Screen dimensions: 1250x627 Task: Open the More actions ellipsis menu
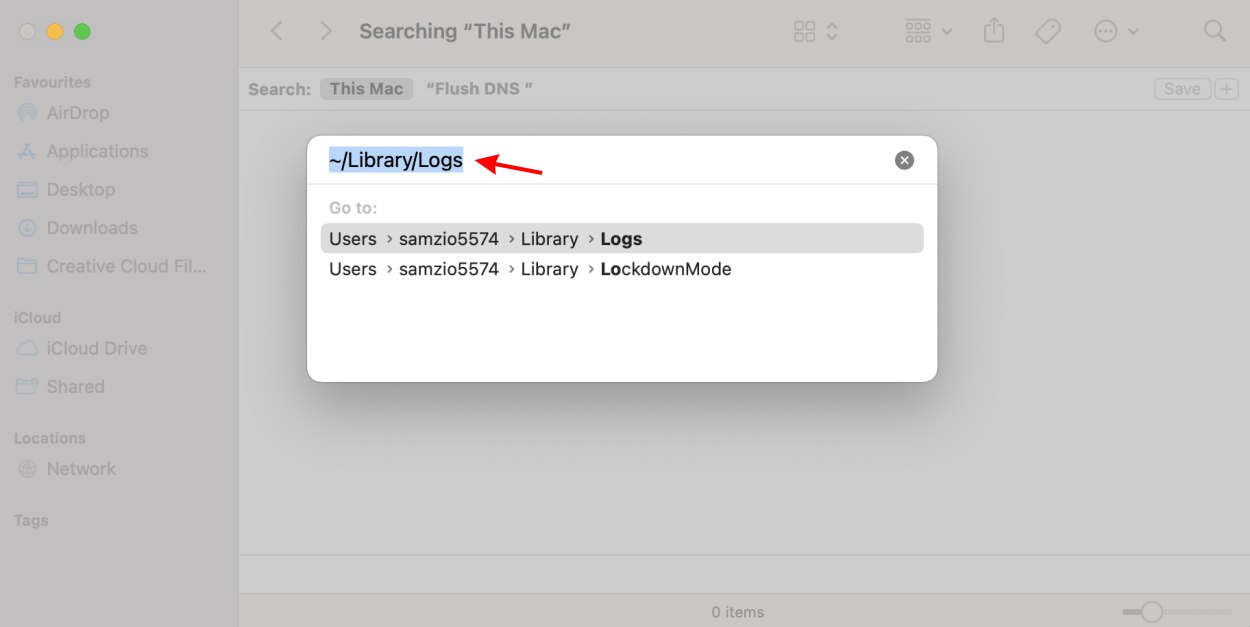click(1116, 31)
